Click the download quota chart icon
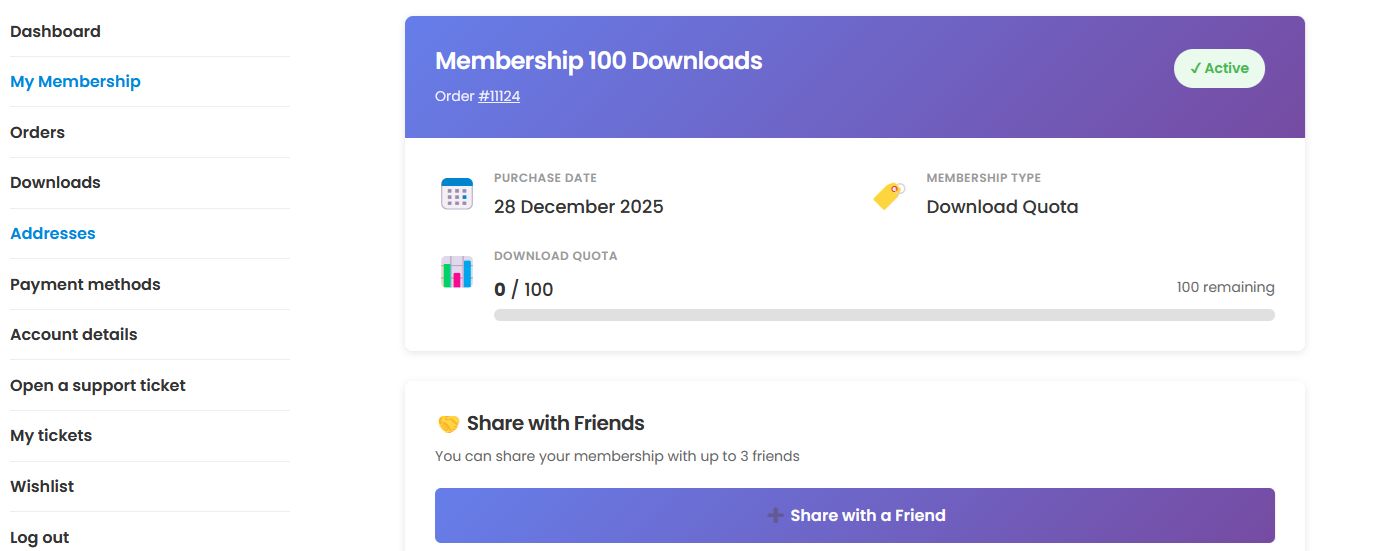1385x551 pixels. click(457, 272)
